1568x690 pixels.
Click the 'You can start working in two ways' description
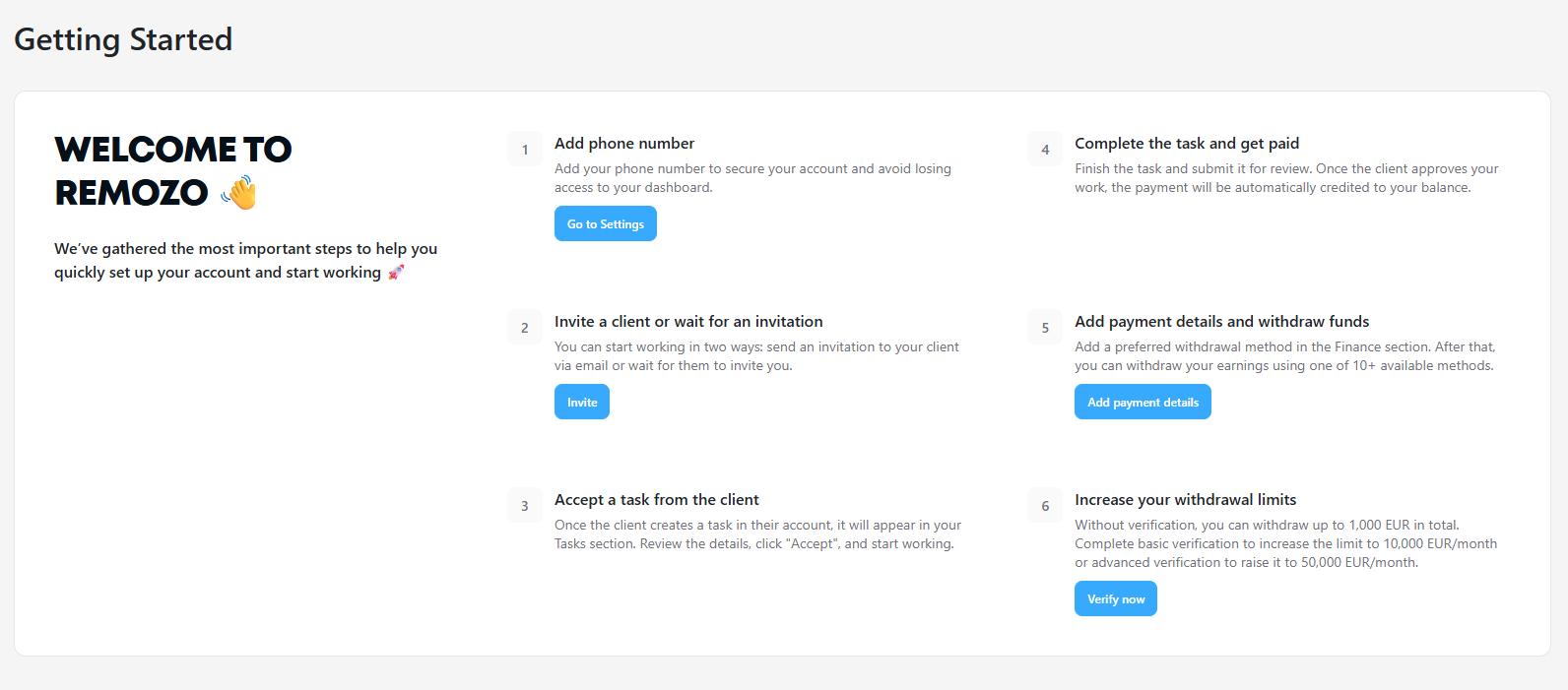[x=756, y=356]
